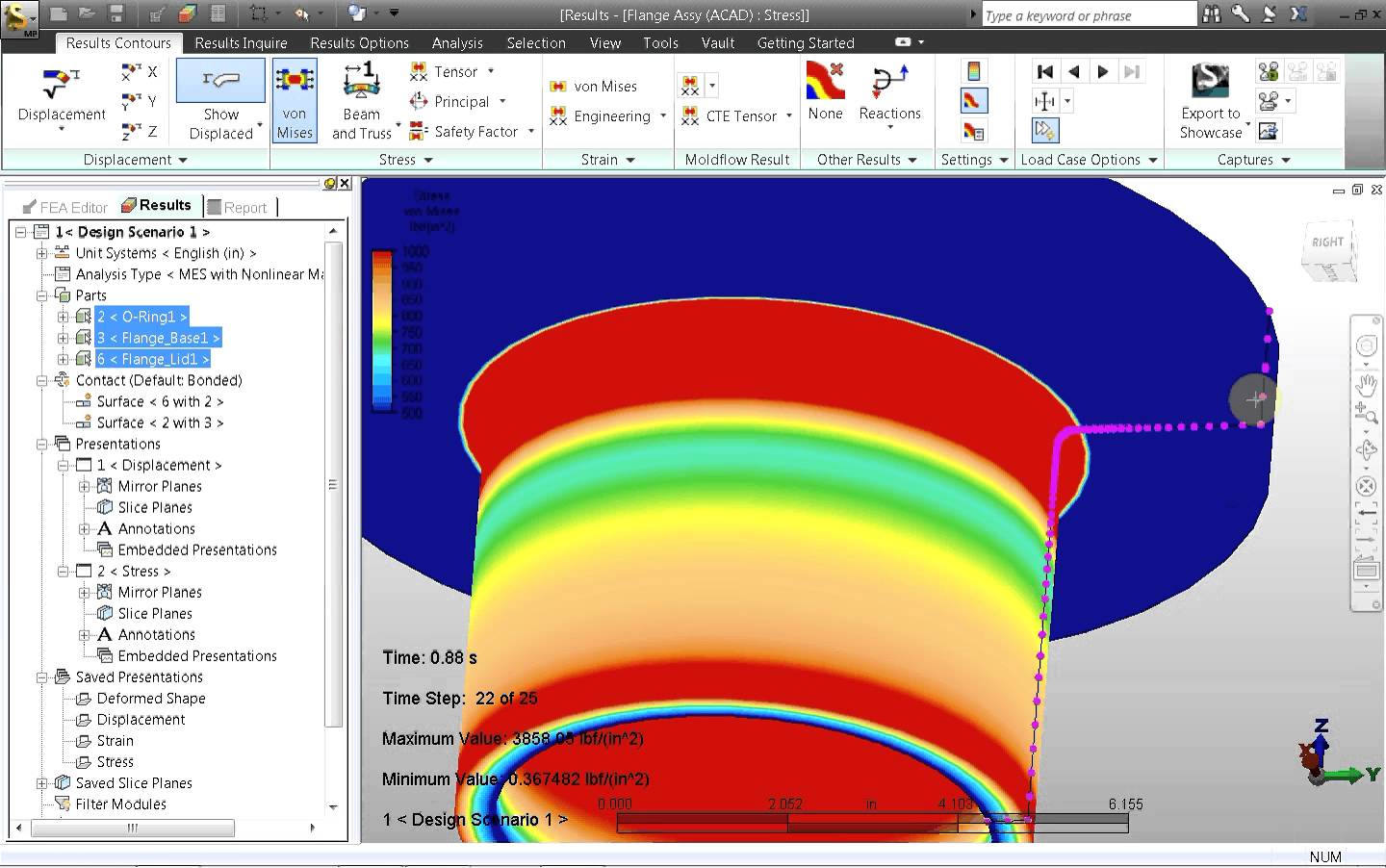This screenshot has height=868, width=1386.
Task: Open the Results Inquire ribbon tab
Action: point(241,42)
